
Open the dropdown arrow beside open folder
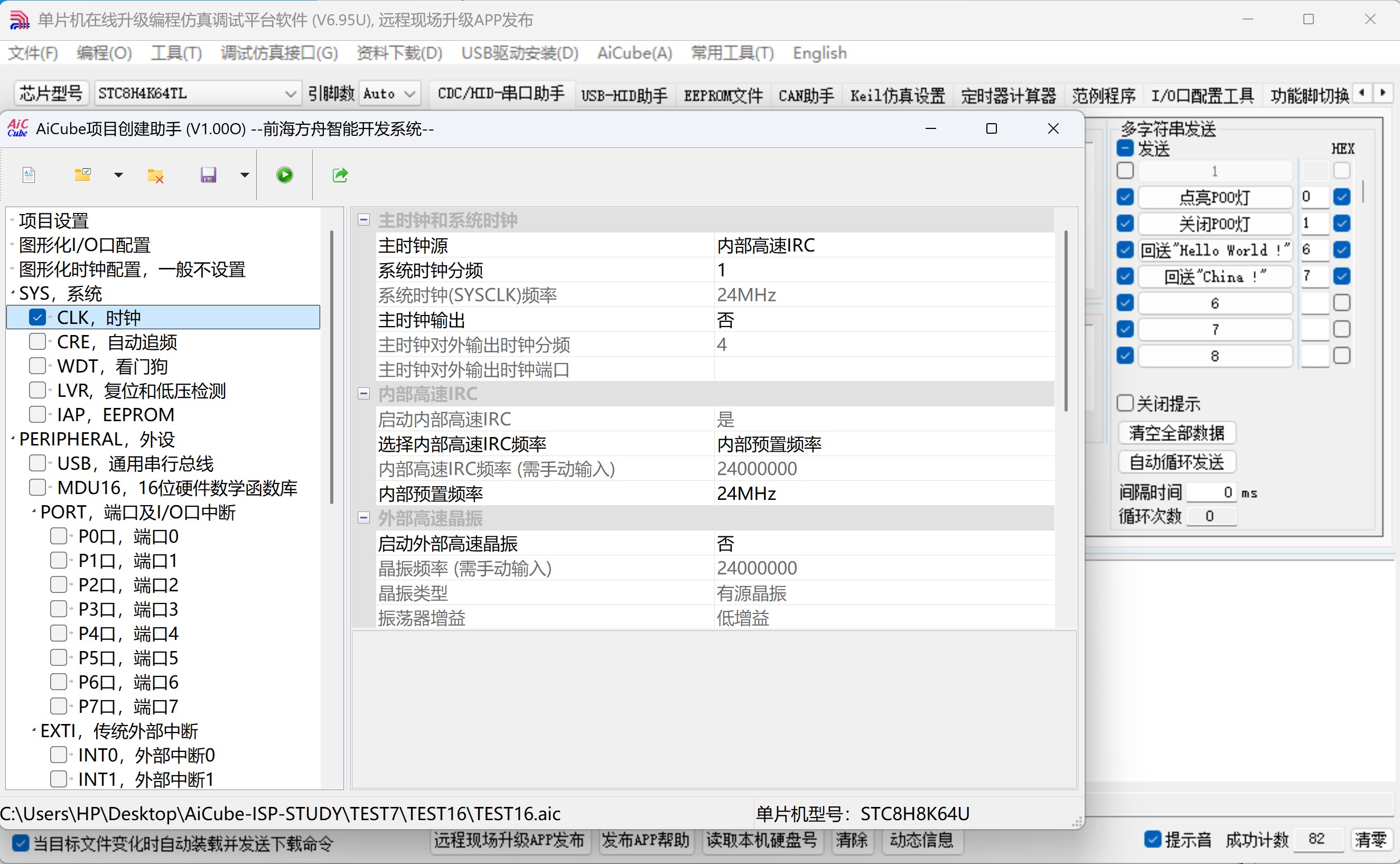(118, 175)
